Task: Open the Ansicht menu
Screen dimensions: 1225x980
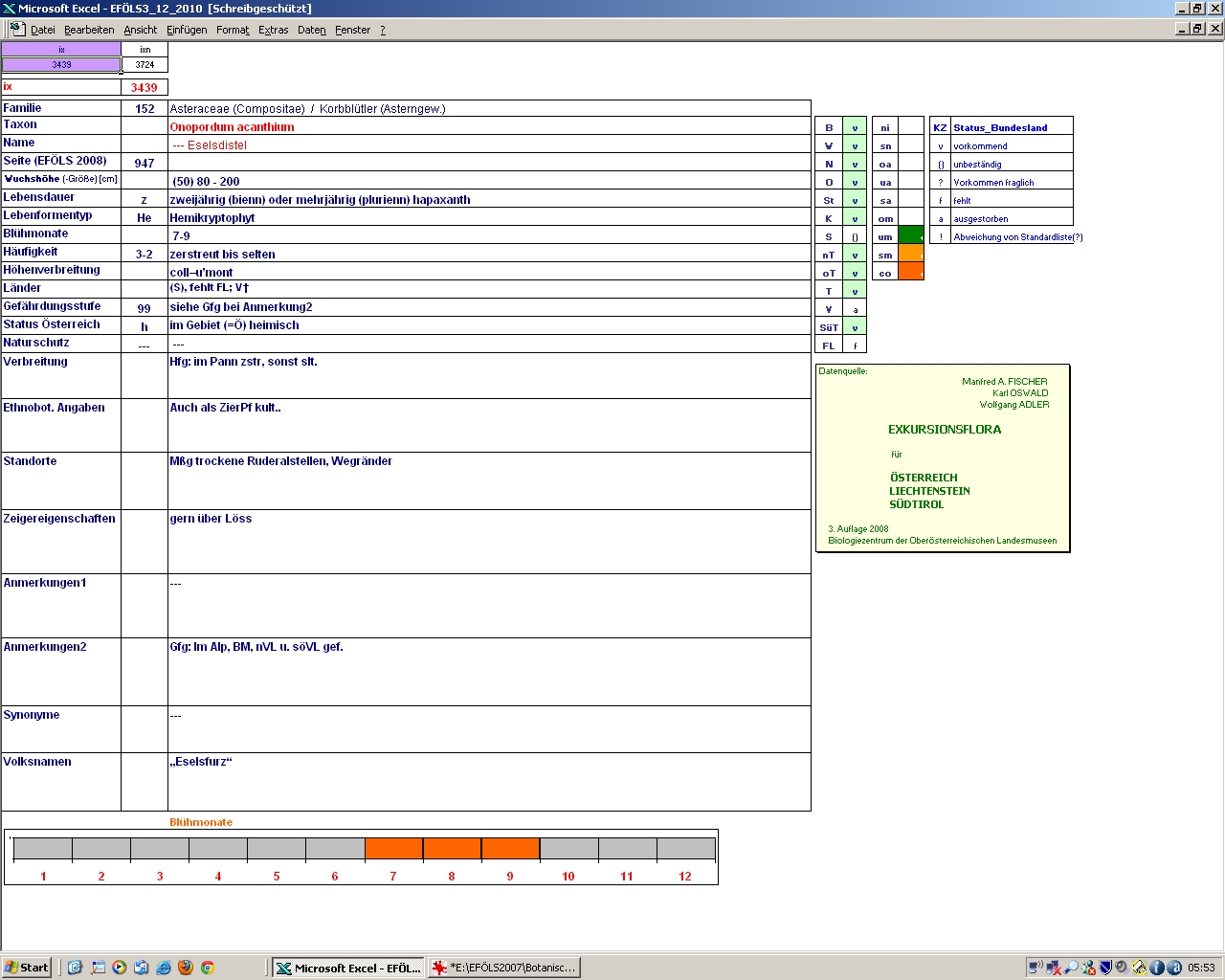Action: click(x=140, y=30)
